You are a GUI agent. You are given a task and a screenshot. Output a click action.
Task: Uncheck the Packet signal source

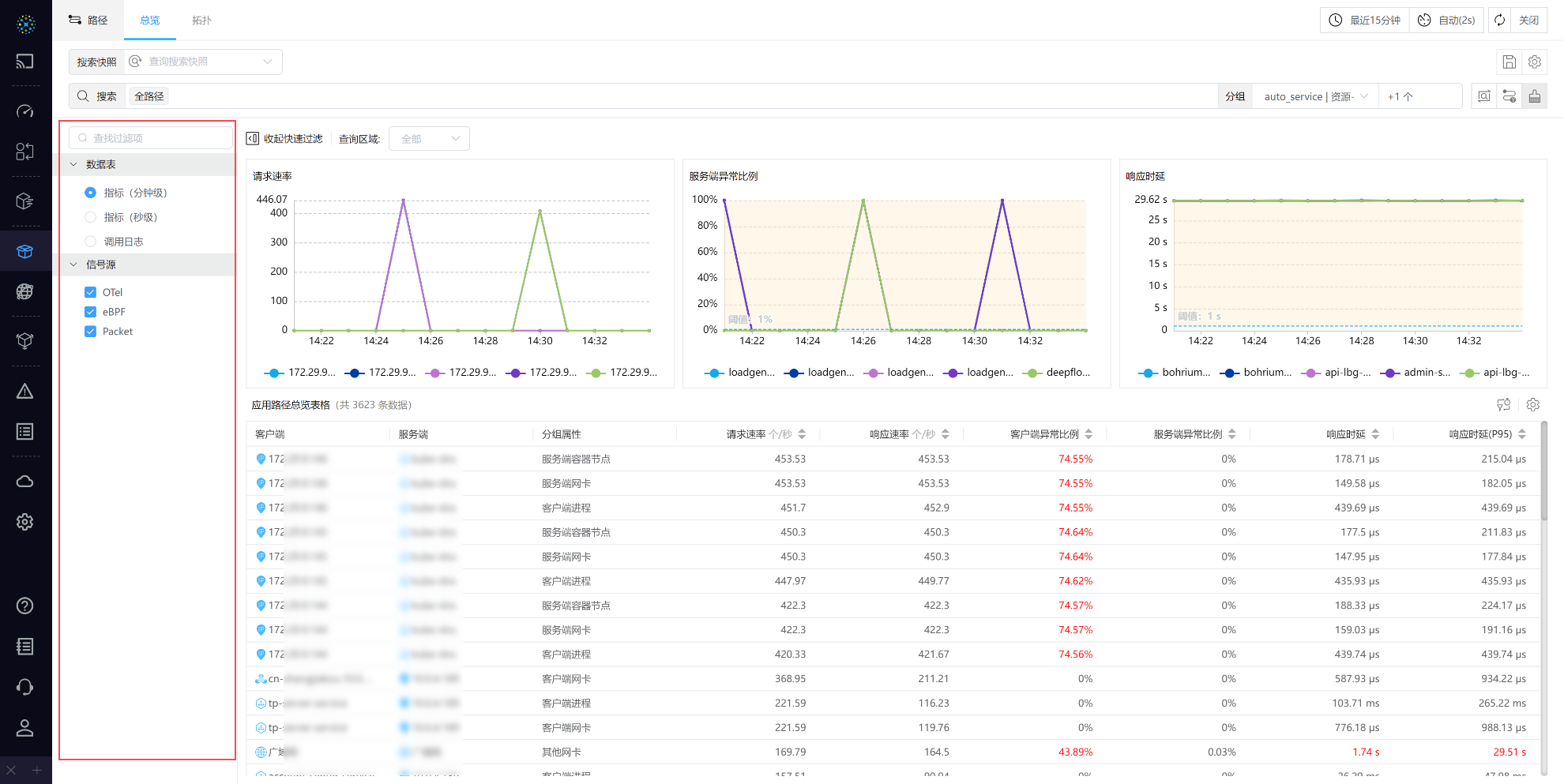[x=91, y=332]
